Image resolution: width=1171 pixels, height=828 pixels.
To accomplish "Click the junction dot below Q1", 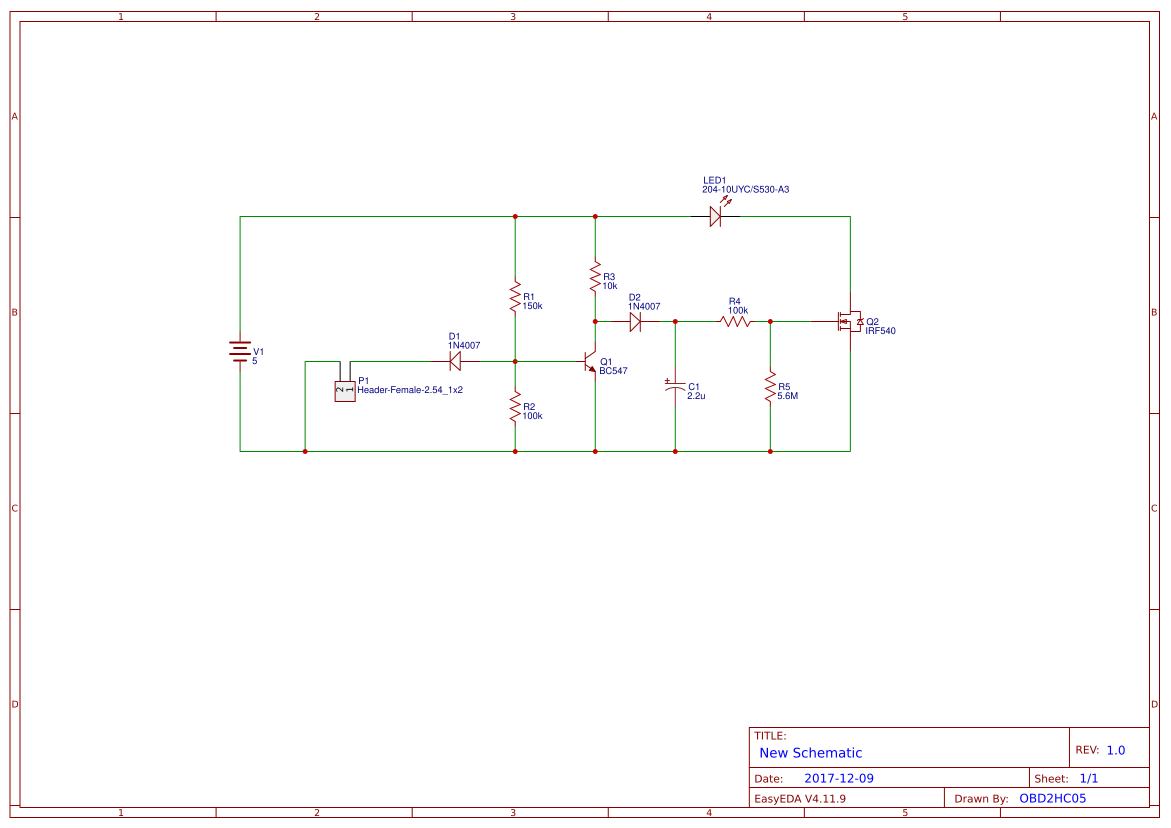I will 596,452.
